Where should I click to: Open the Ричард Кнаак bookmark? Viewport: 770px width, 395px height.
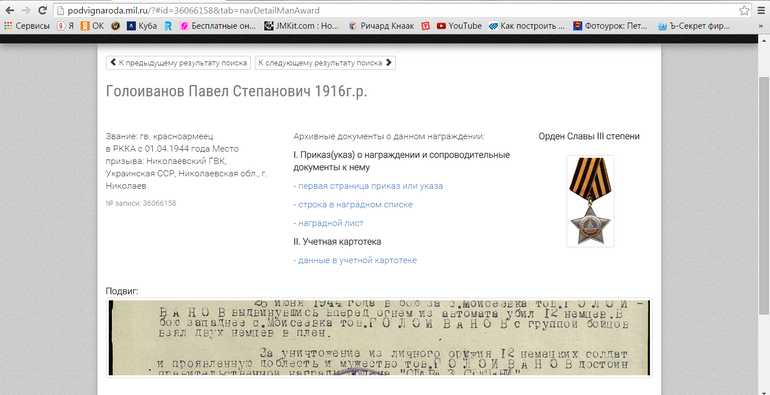coord(382,26)
